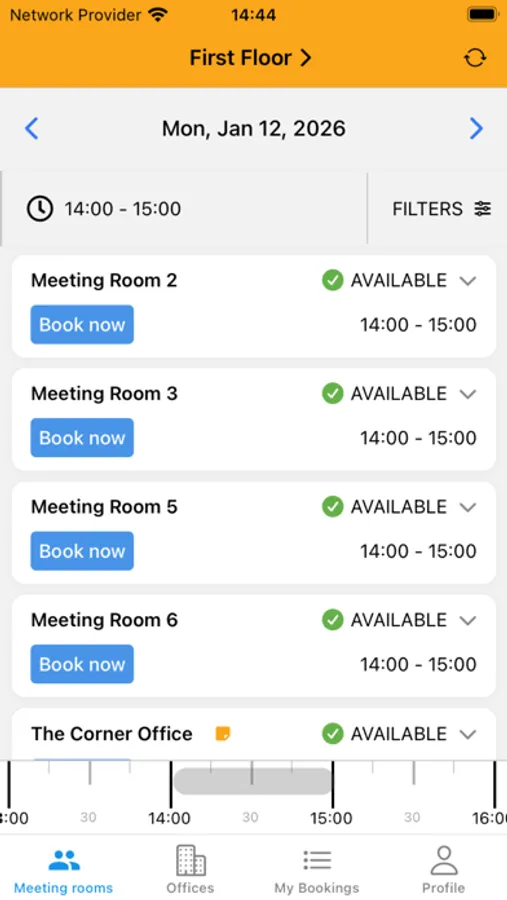Expand Meeting Room 6 details chevron

469,620
